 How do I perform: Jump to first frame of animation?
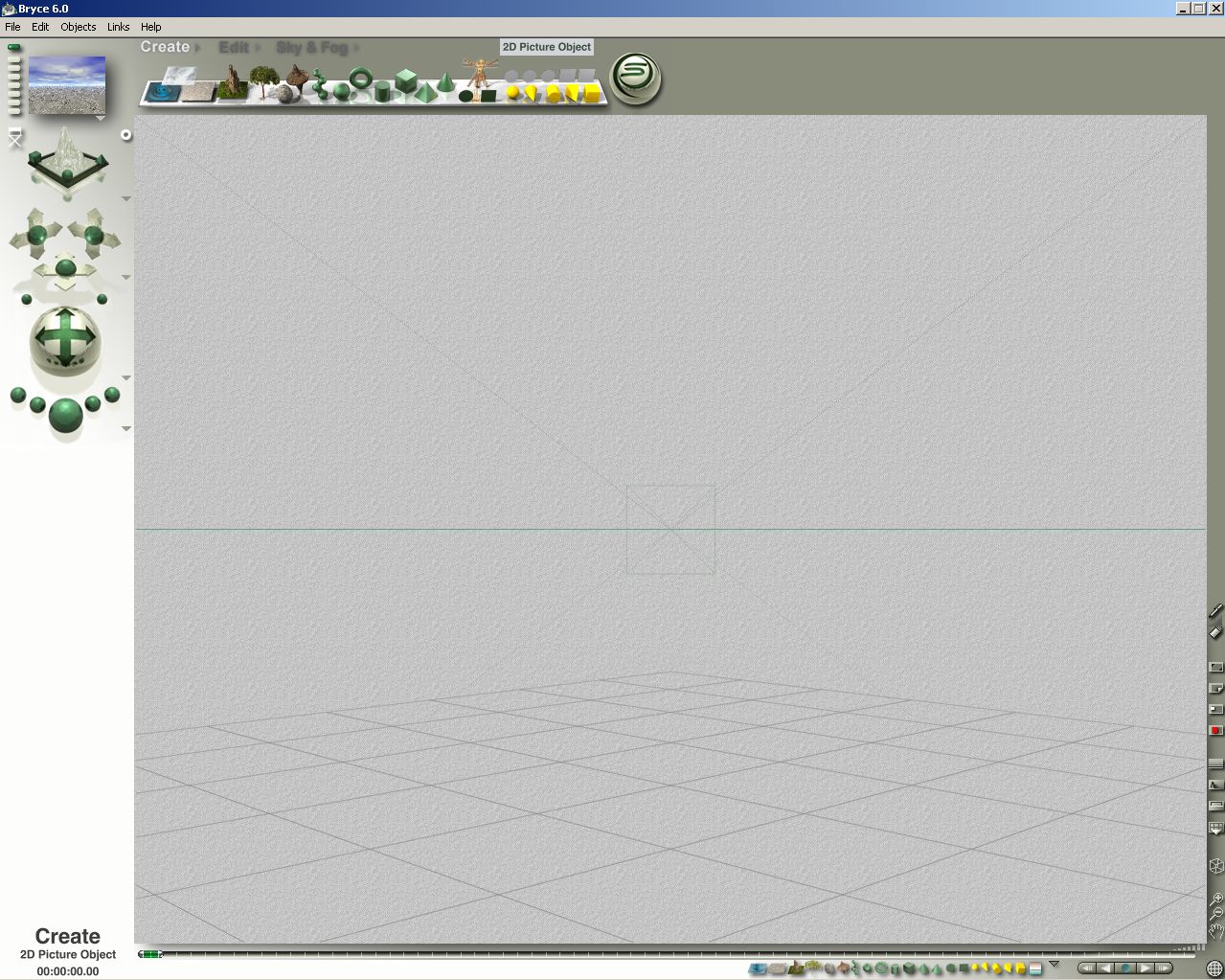coord(1087,969)
